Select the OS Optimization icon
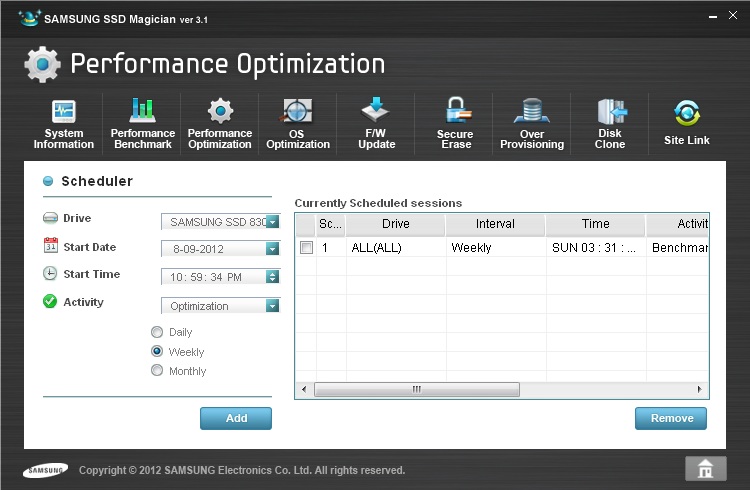Image resolution: width=750 pixels, height=490 pixels. click(x=297, y=123)
